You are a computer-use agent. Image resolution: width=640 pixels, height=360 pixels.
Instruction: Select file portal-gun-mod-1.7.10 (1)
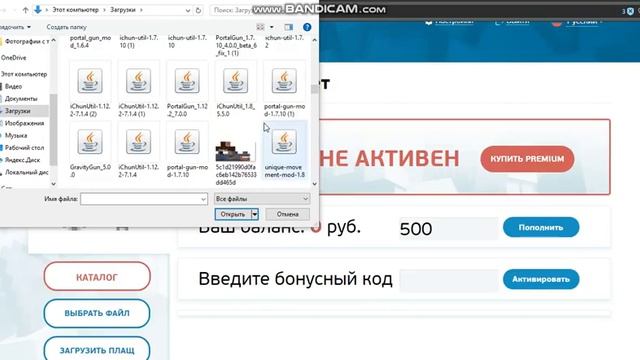(284, 89)
